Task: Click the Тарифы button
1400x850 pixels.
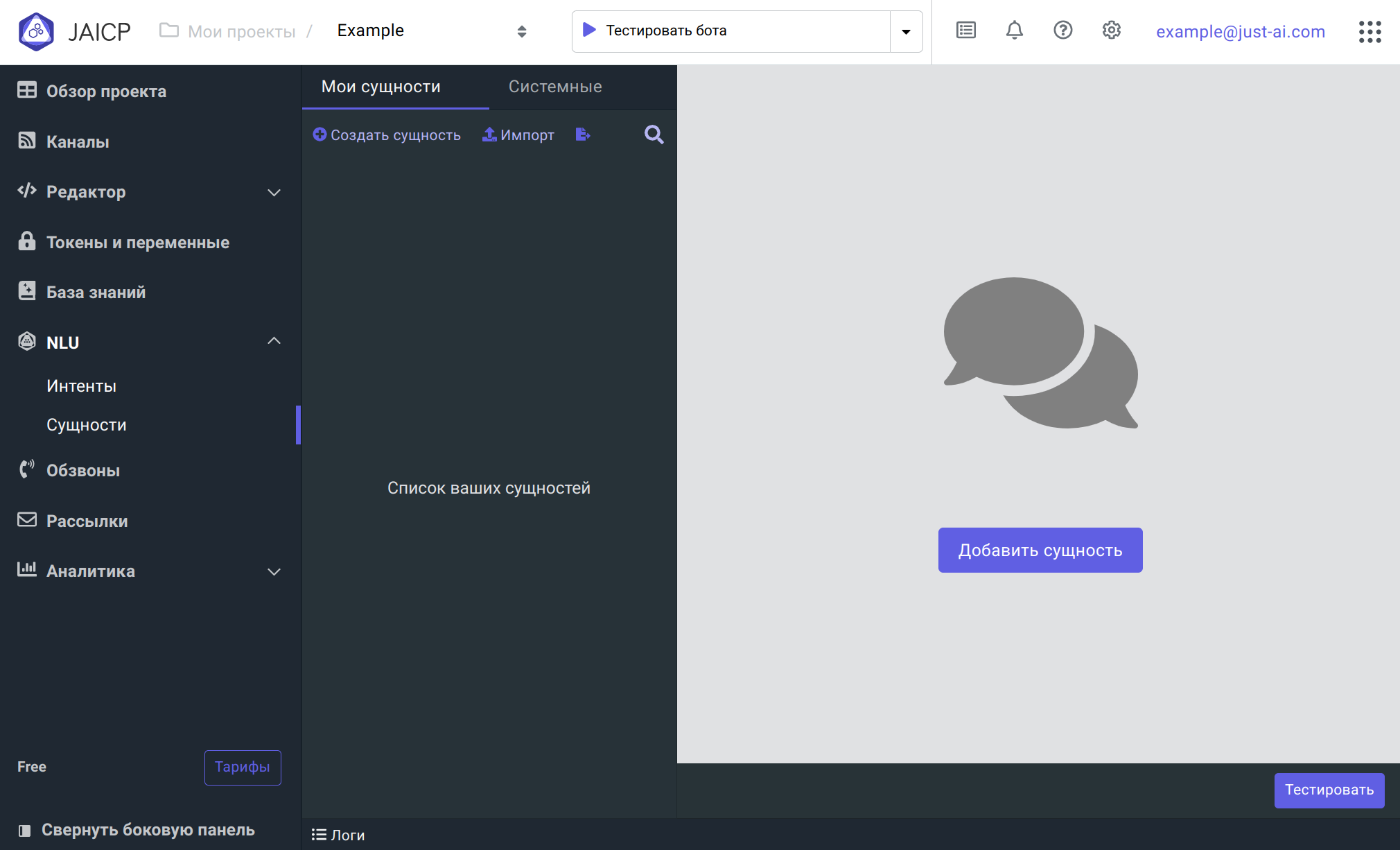Action: (242, 767)
